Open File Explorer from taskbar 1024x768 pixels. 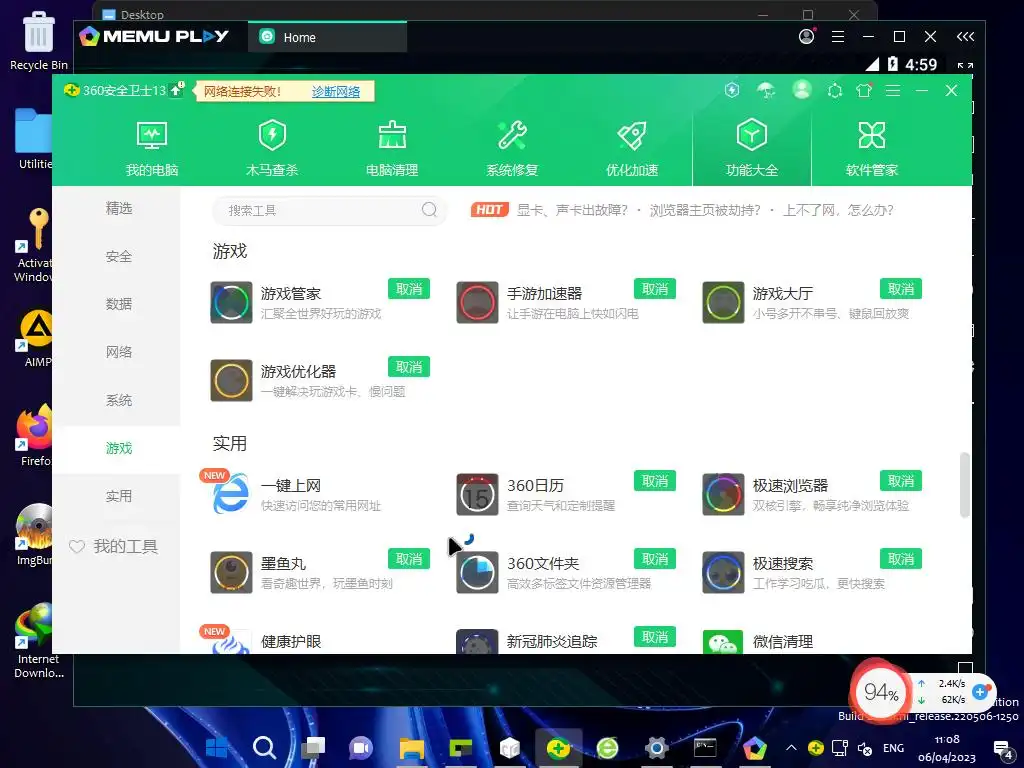tap(411, 748)
